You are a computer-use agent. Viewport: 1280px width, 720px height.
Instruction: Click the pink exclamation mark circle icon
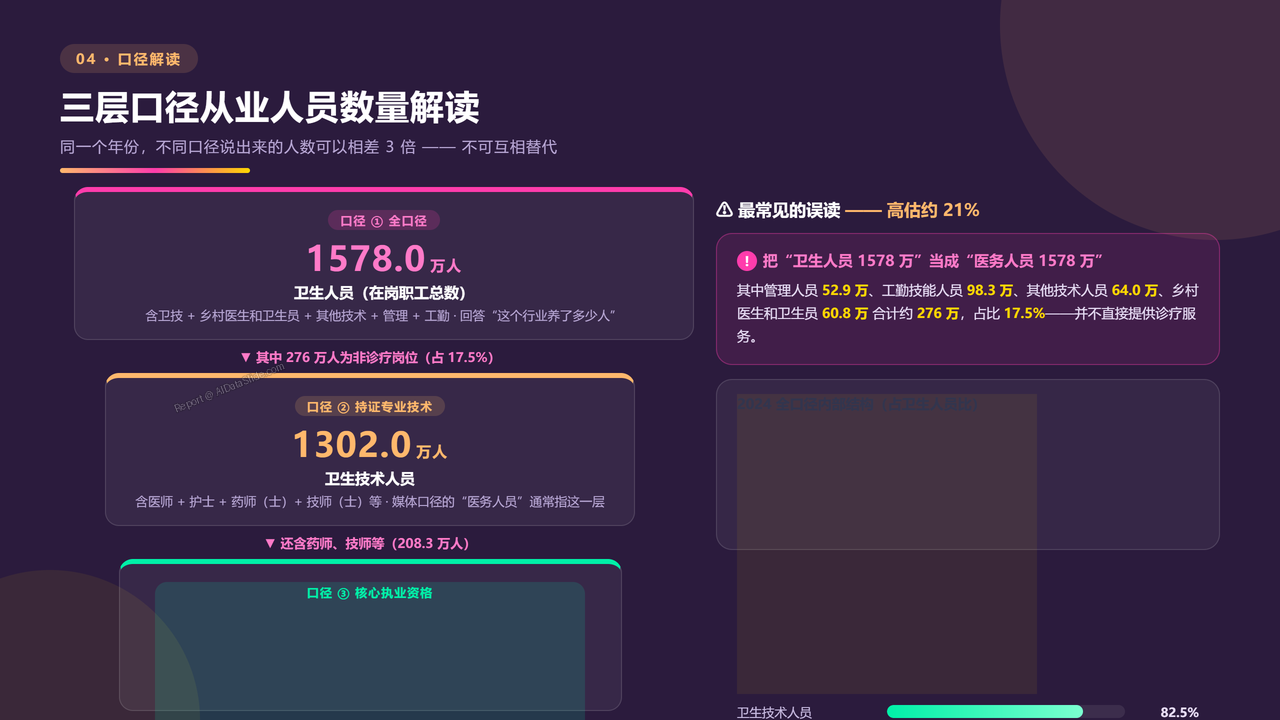pos(747,261)
